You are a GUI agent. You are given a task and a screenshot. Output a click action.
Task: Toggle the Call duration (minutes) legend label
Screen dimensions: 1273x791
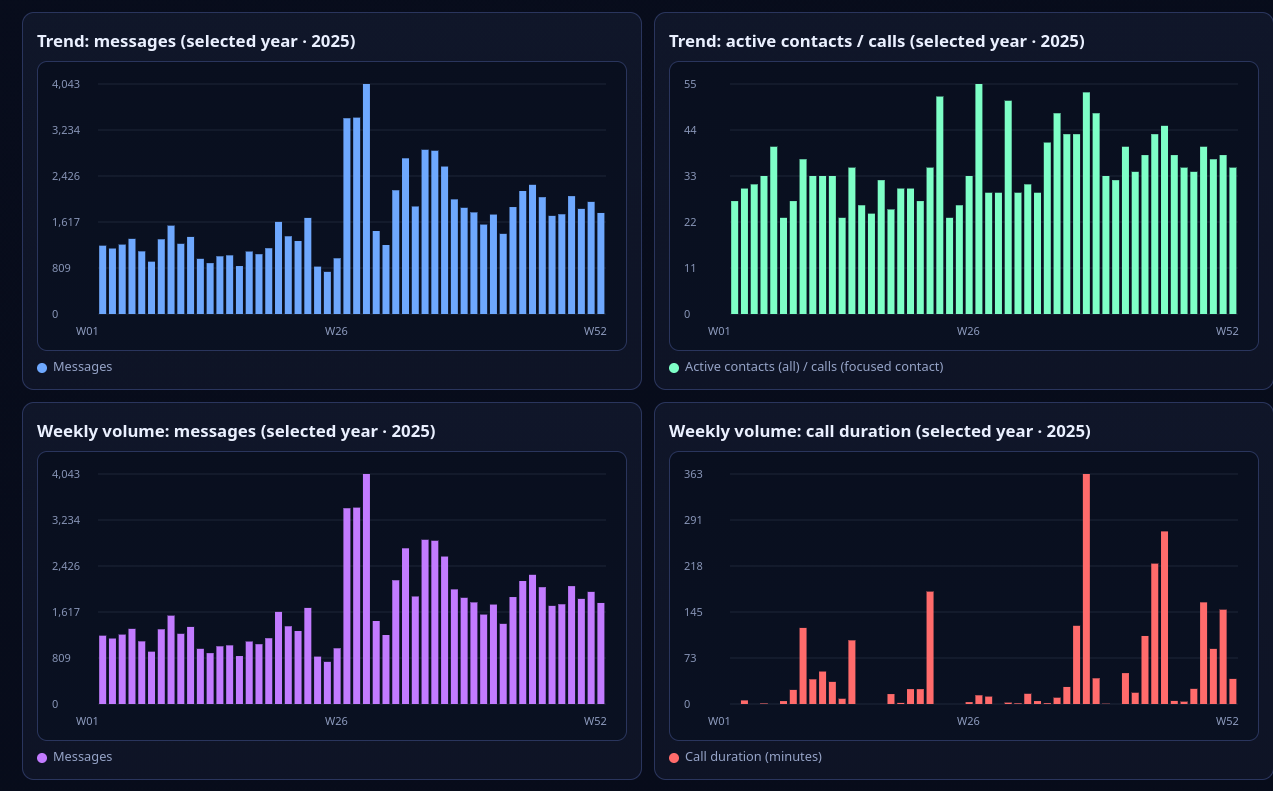[x=753, y=757]
